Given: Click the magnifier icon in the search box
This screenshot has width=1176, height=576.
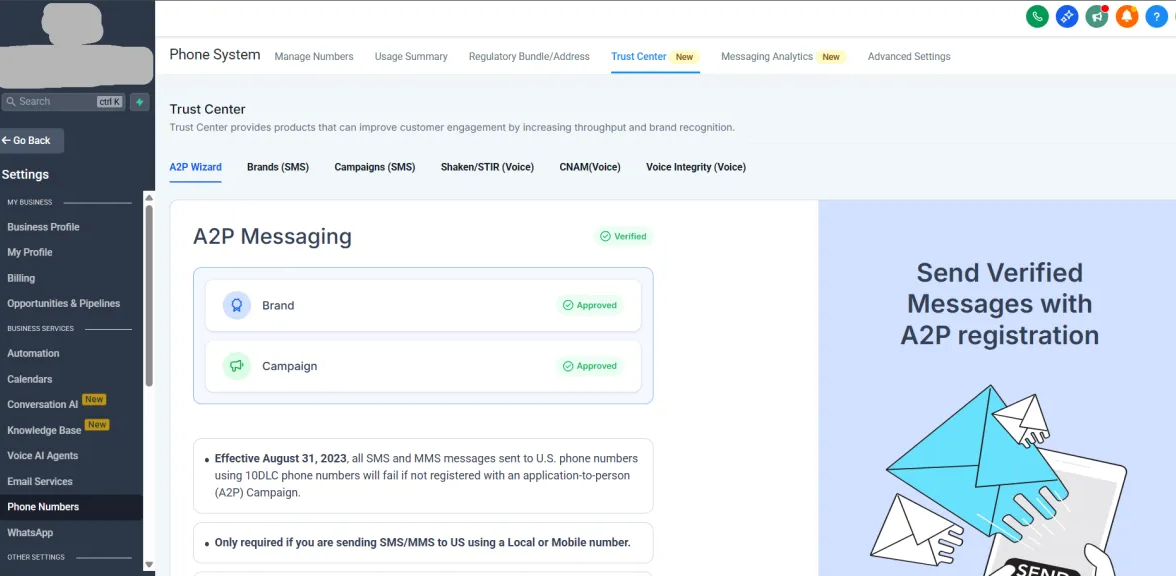Looking at the screenshot, I should point(10,102).
